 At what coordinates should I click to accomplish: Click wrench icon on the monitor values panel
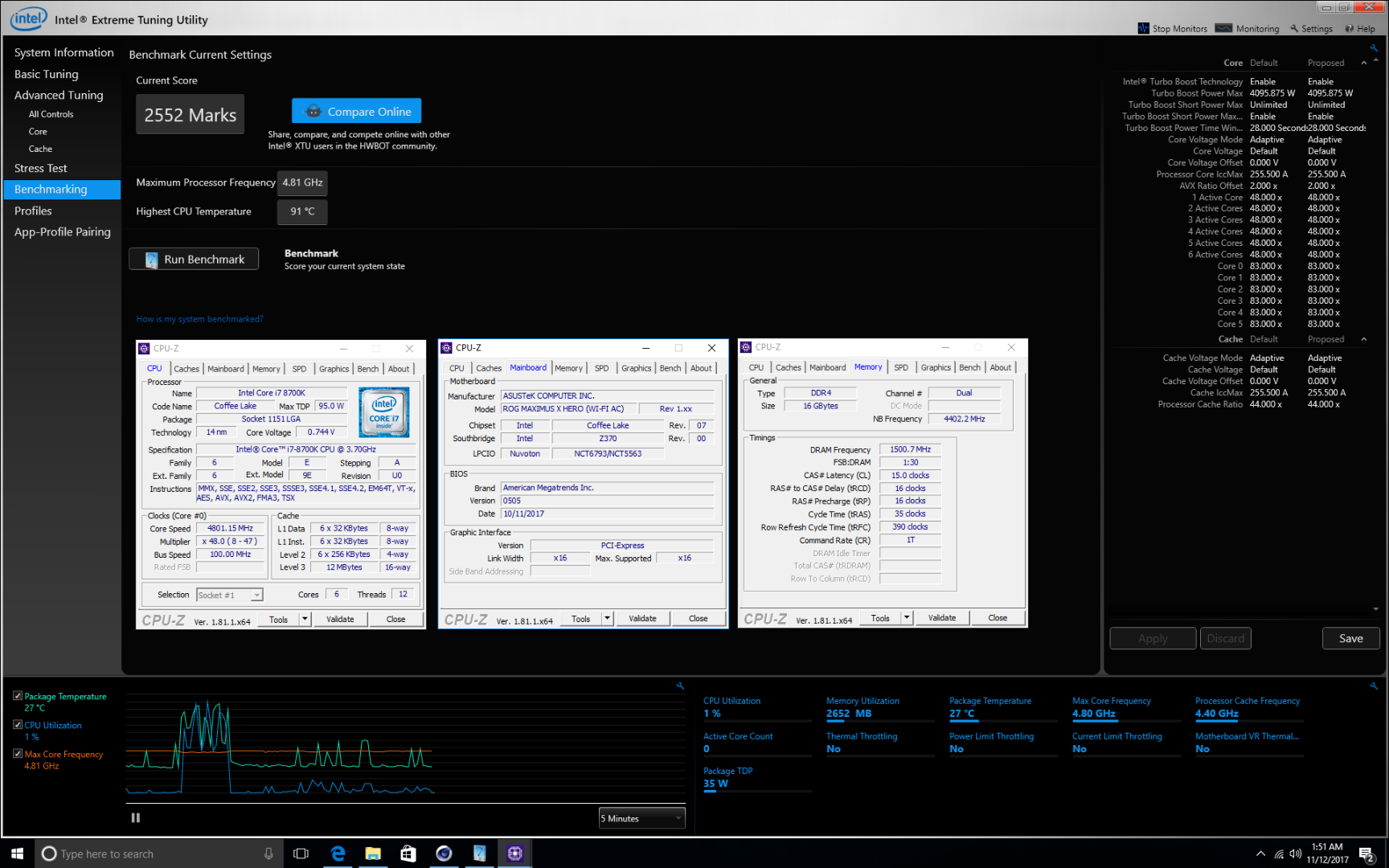point(1374,686)
